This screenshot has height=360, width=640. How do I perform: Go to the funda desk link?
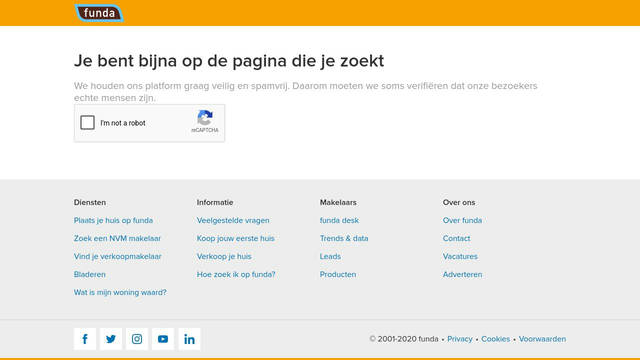click(339, 220)
